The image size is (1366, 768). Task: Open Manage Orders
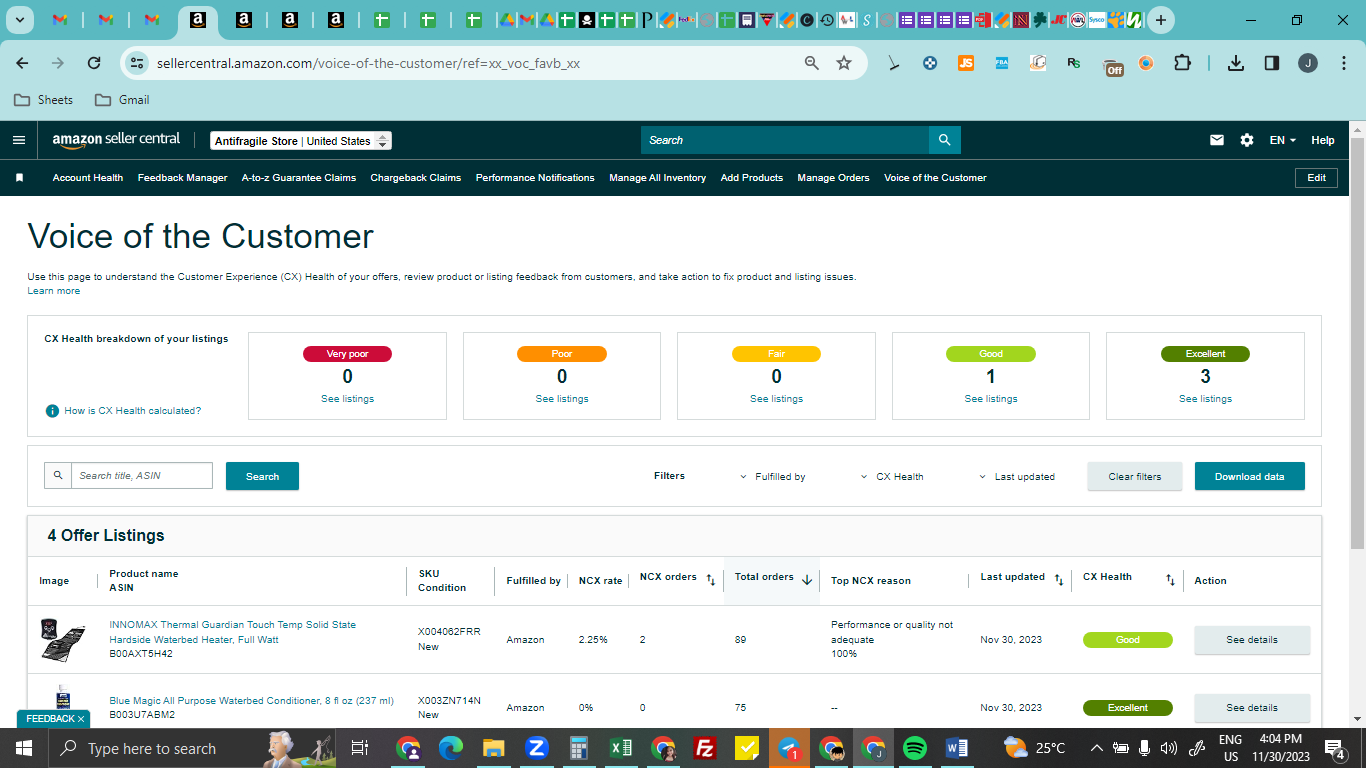coord(833,178)
